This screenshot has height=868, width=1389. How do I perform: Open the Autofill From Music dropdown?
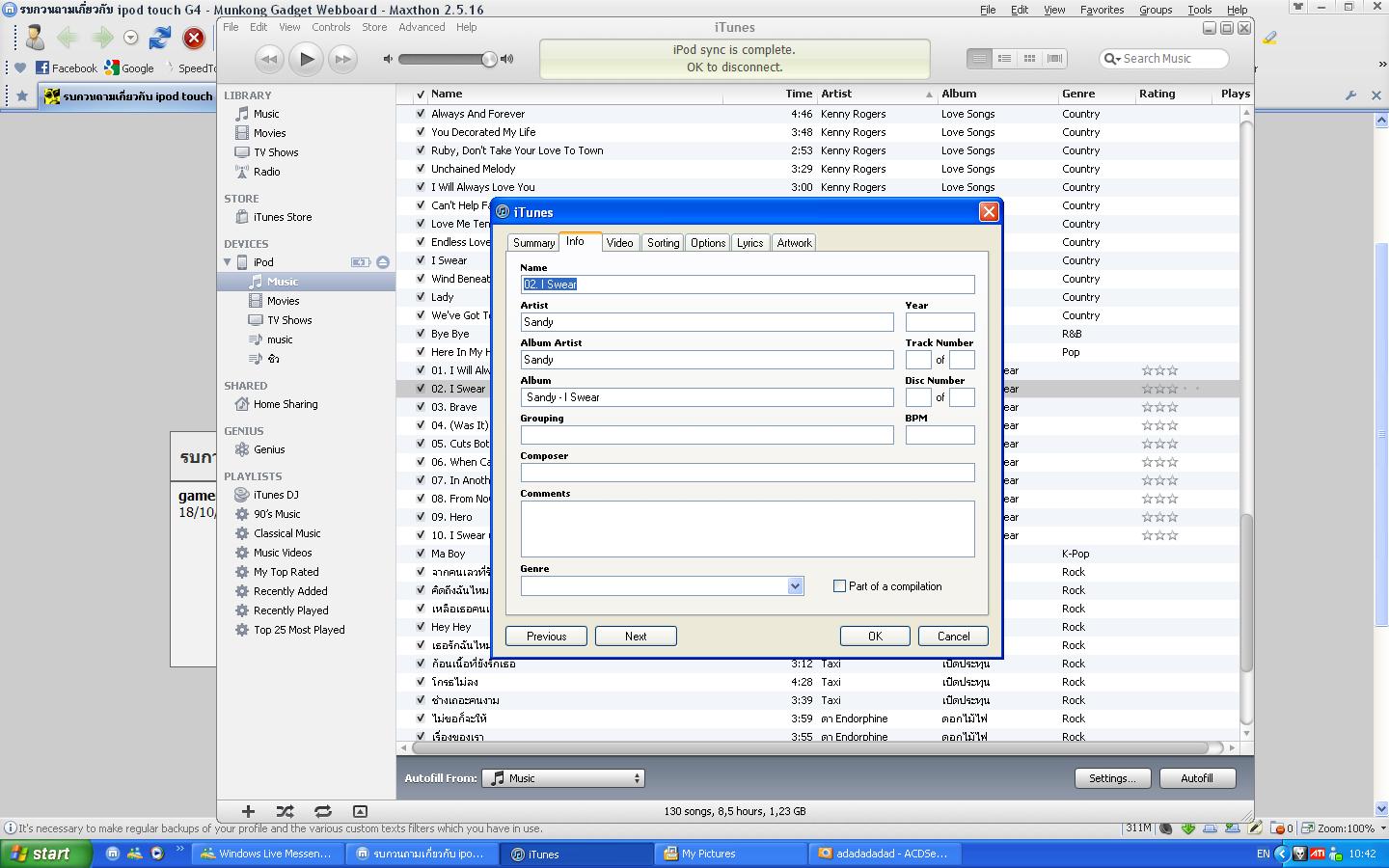(x=563, y=778)
